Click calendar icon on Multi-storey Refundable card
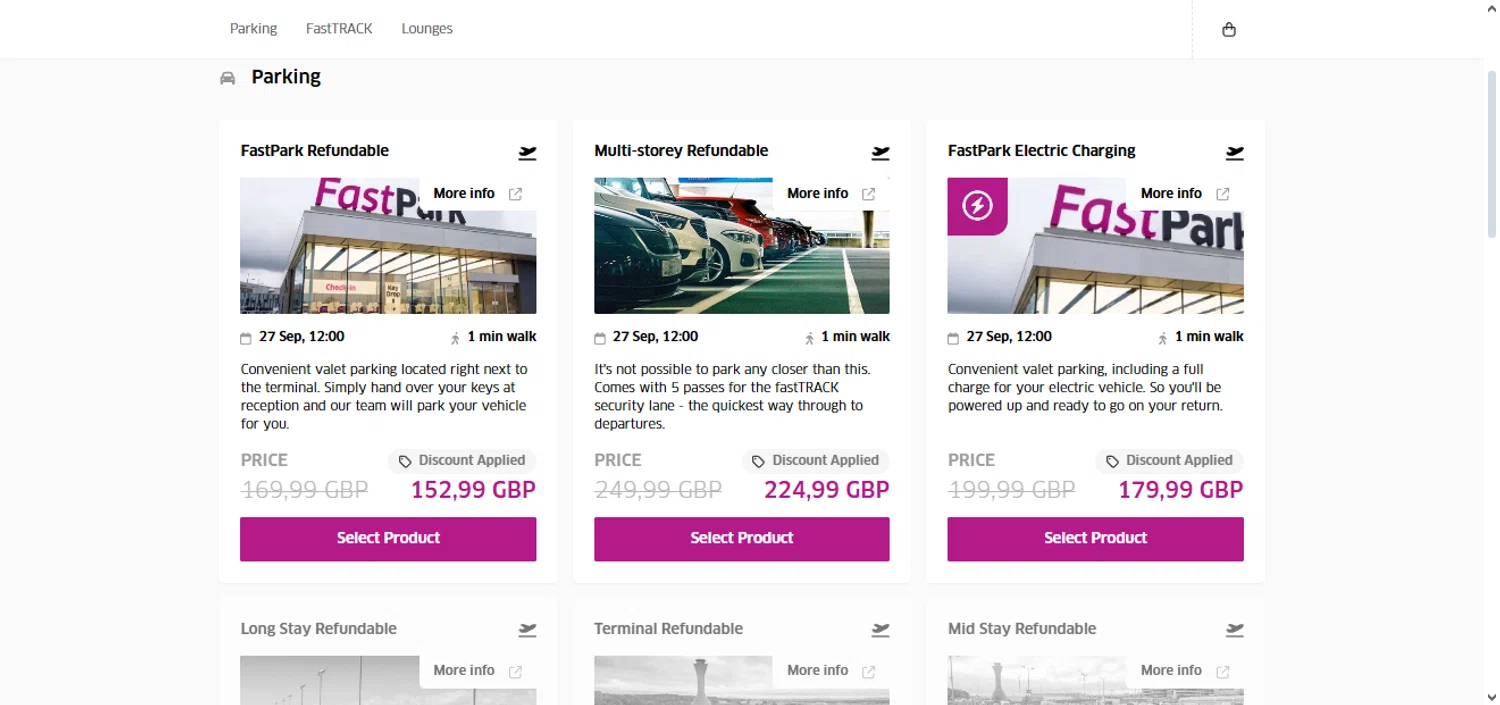Viewport: 1500px width, 705px height. pos(600,338)
